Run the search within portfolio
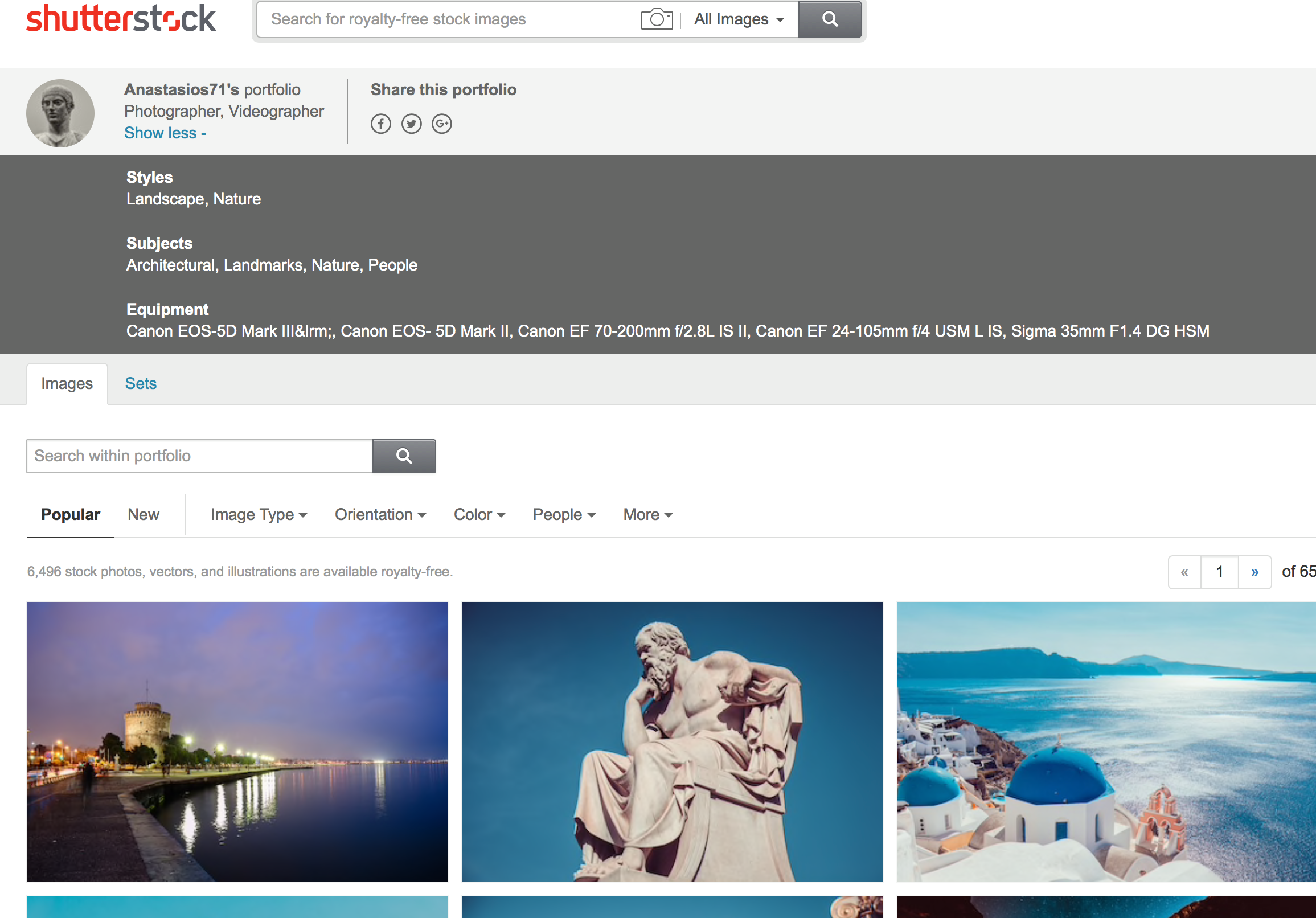The width and height of the screenshot is (1316, 918). point(404,456)
